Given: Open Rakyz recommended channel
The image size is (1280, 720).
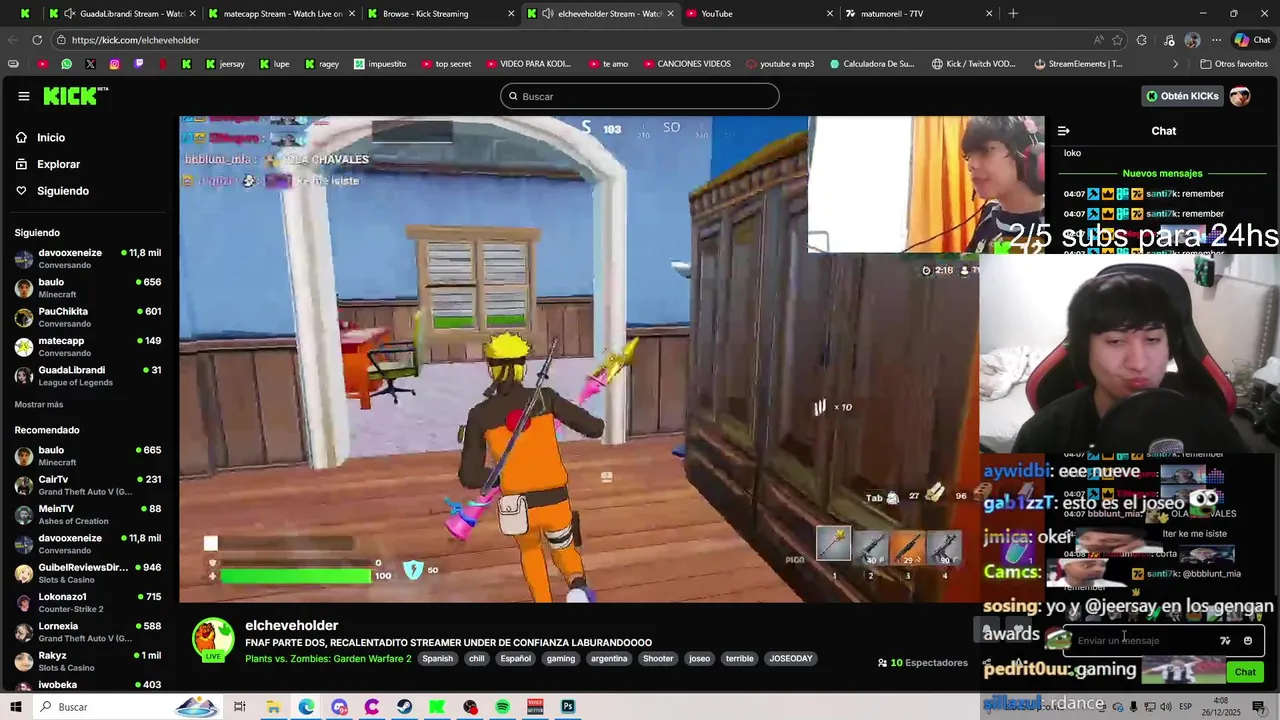Looking at the screenshot, I should pos(88,661).
